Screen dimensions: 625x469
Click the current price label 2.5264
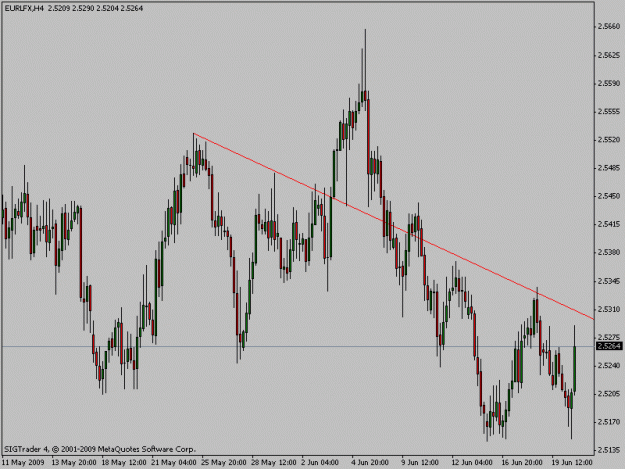[x=609, y=346]
